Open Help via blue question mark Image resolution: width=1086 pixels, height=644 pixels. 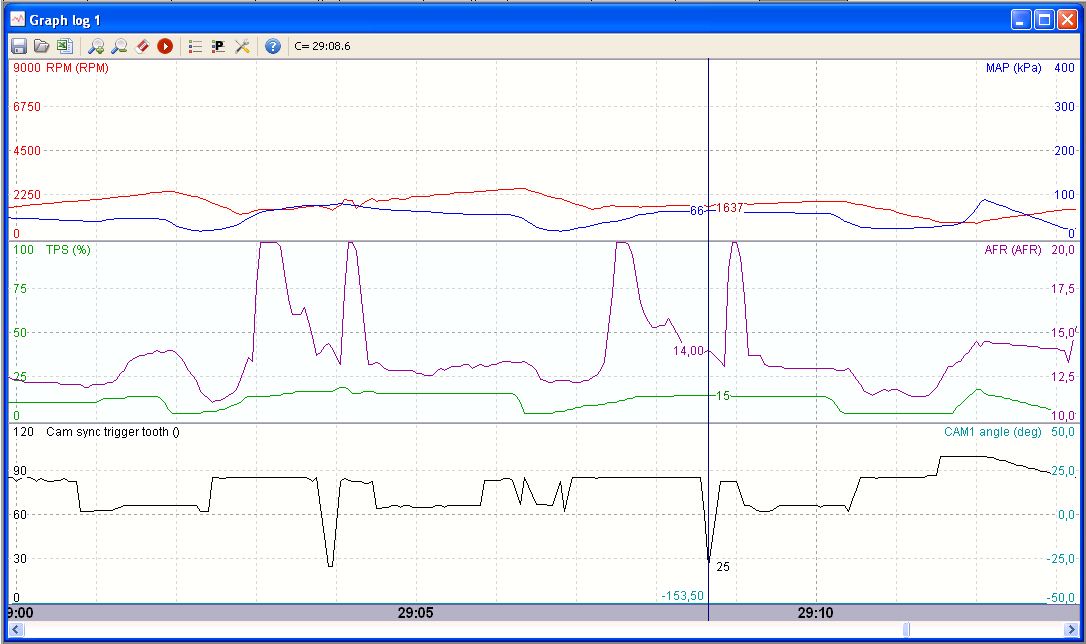click(x=272, y=46)
